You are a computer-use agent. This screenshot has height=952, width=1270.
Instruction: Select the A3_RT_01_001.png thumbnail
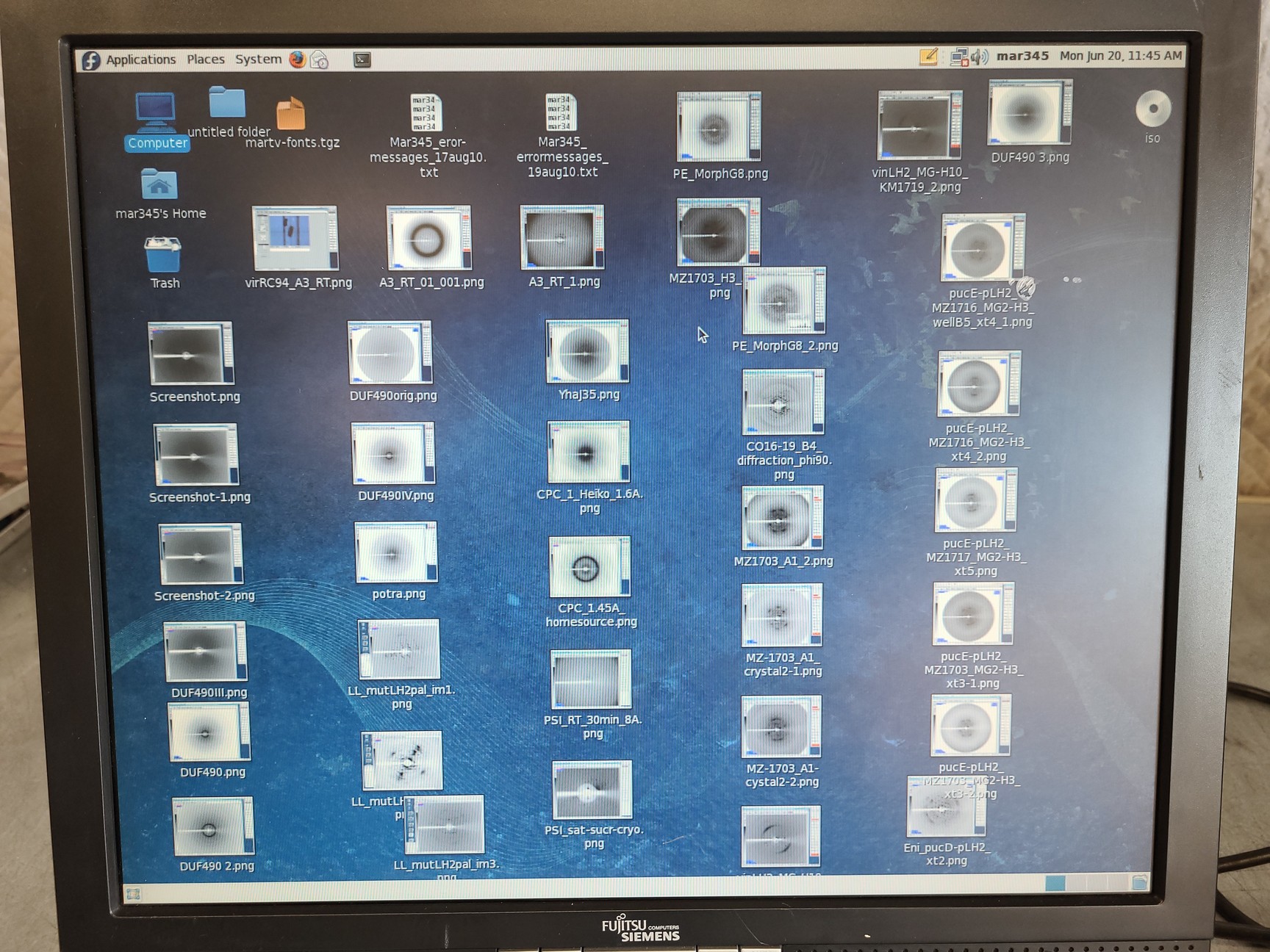(x=429, y=239)
